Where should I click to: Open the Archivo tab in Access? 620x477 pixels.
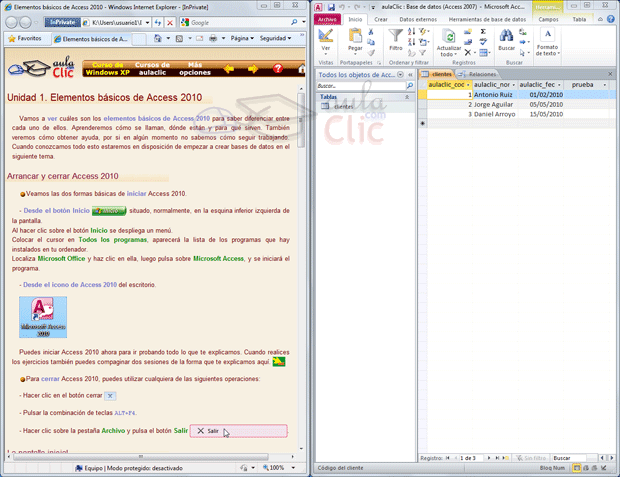click(x=327, y=19)
